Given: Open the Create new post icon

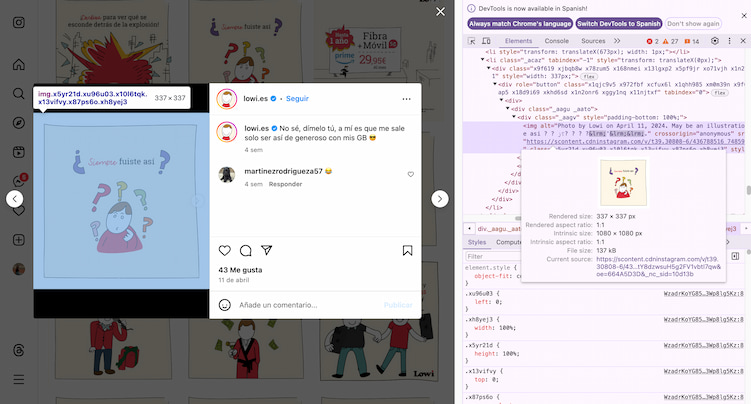Looking at the screenshot, I should [x=19, y=240].
